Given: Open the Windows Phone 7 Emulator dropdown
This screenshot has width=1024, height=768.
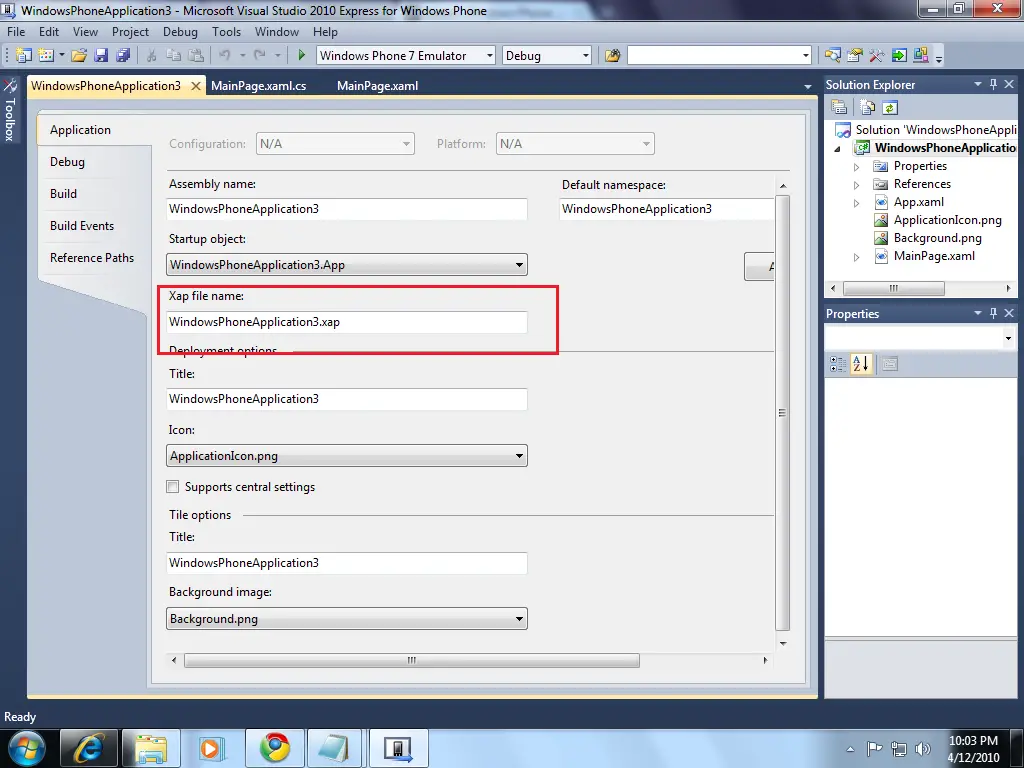Looking at the screenshot, I should coord(489,56).
